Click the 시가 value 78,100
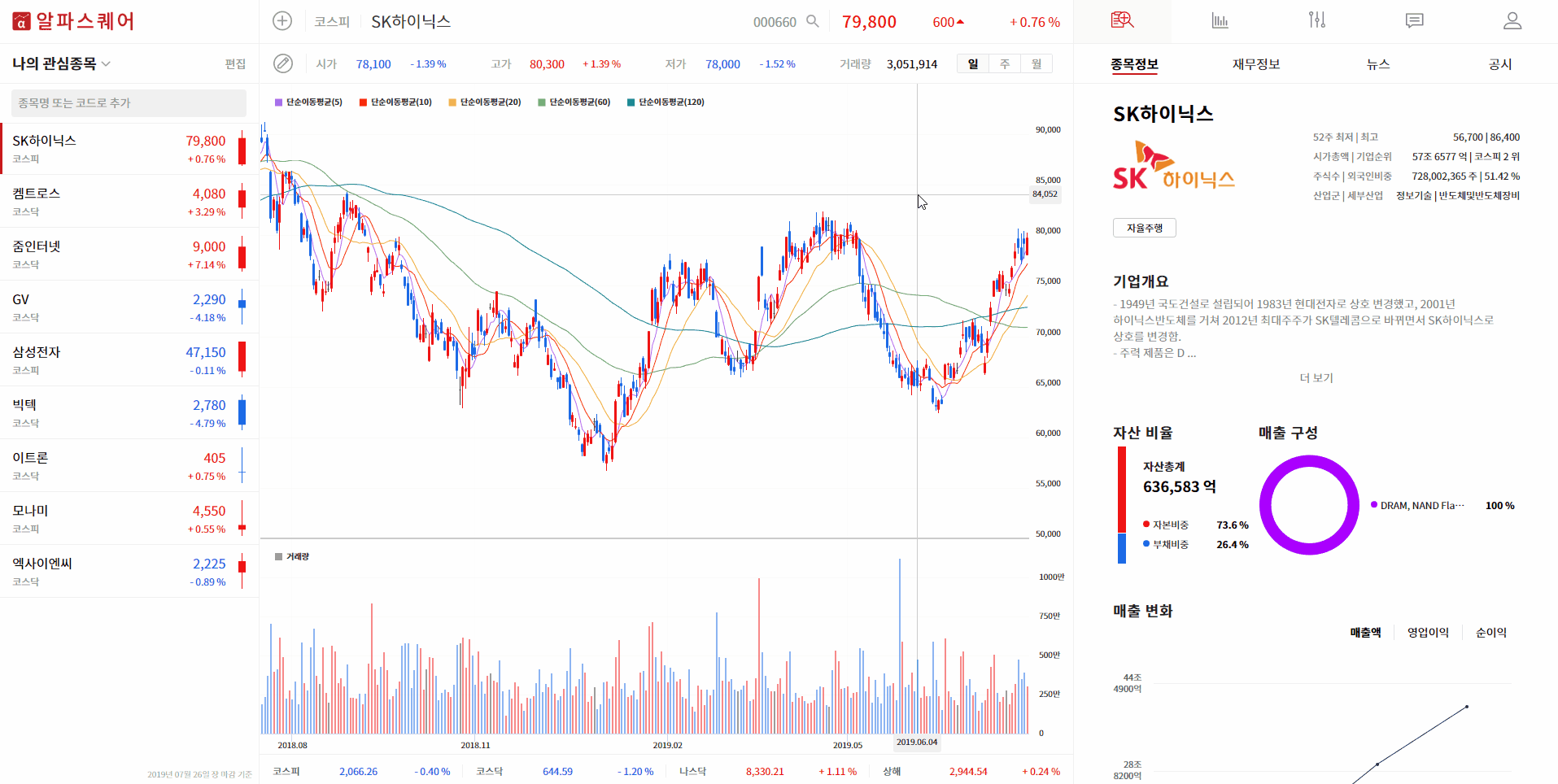The height and width of the screenshot is (784, 1558). tap(373, 64)
